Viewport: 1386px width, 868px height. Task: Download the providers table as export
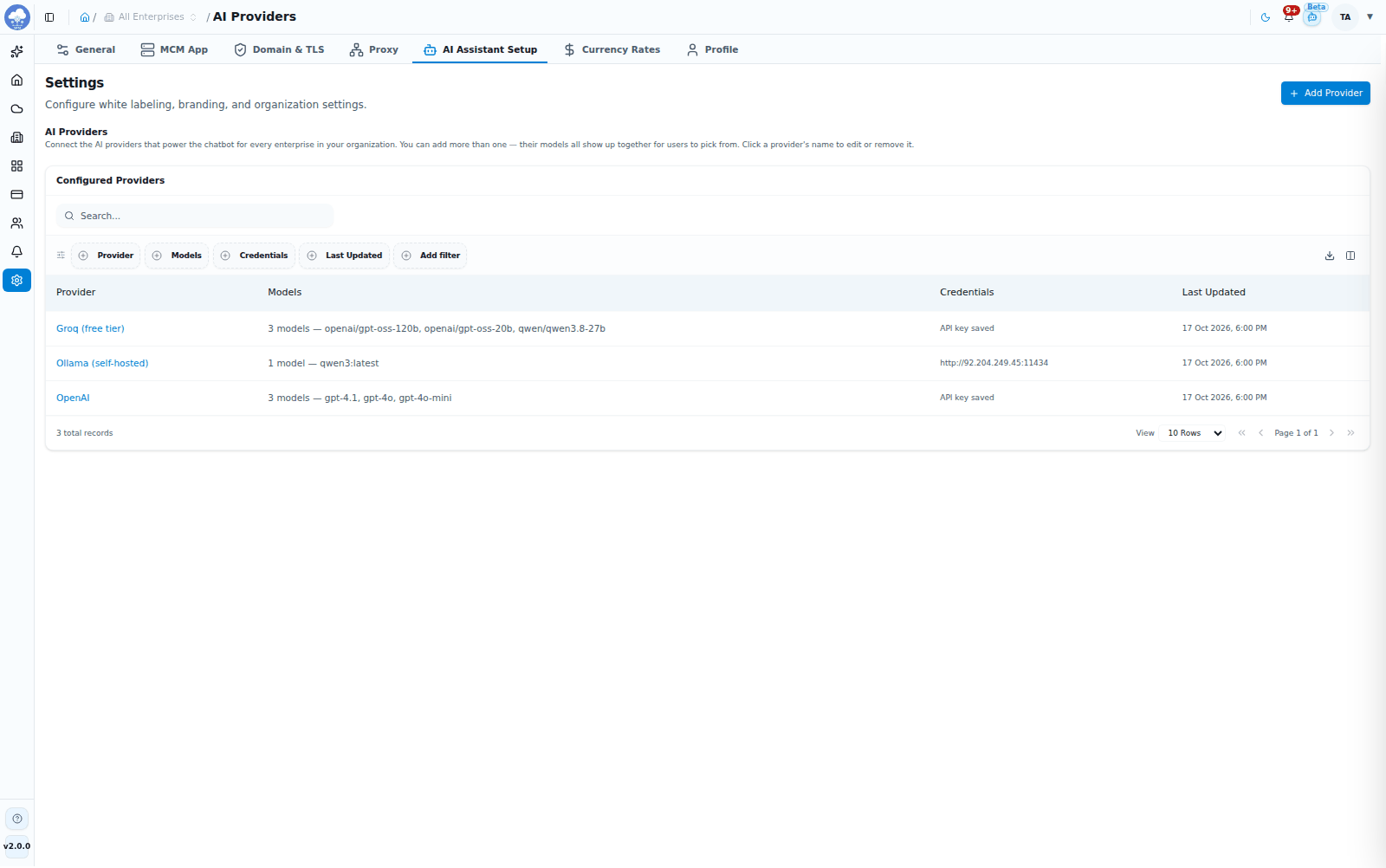1330,256
